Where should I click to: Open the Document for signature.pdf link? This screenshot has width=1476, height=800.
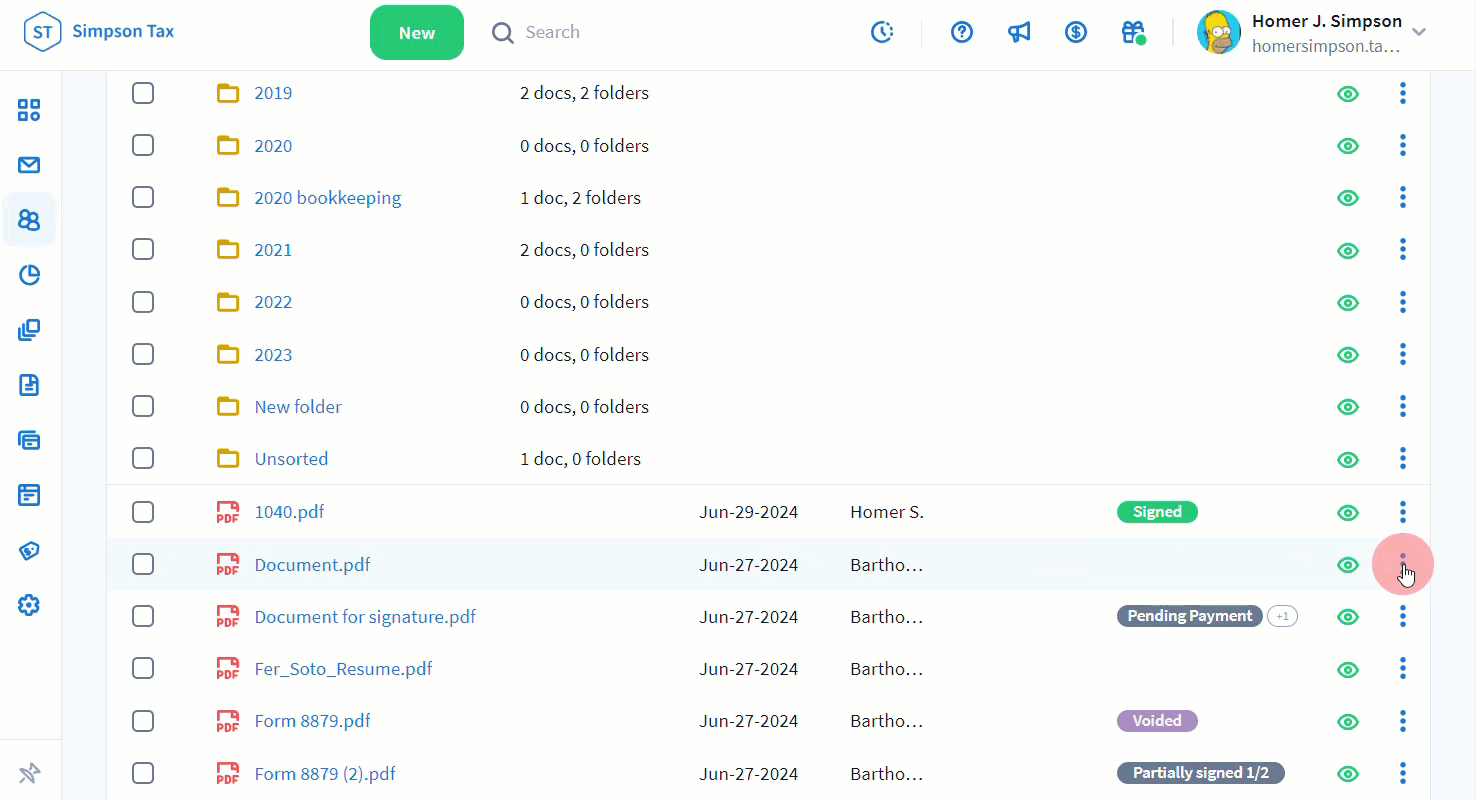coord(365,617)
